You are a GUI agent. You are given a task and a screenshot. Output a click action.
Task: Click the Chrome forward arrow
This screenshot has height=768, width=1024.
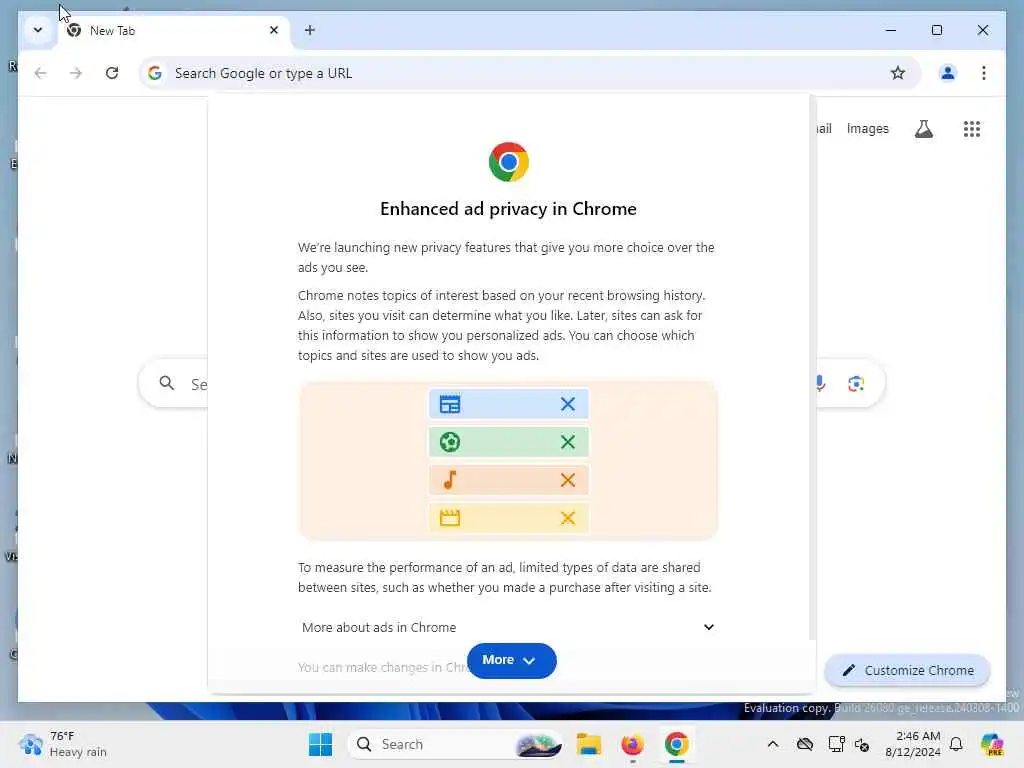[x=76, y=73]
